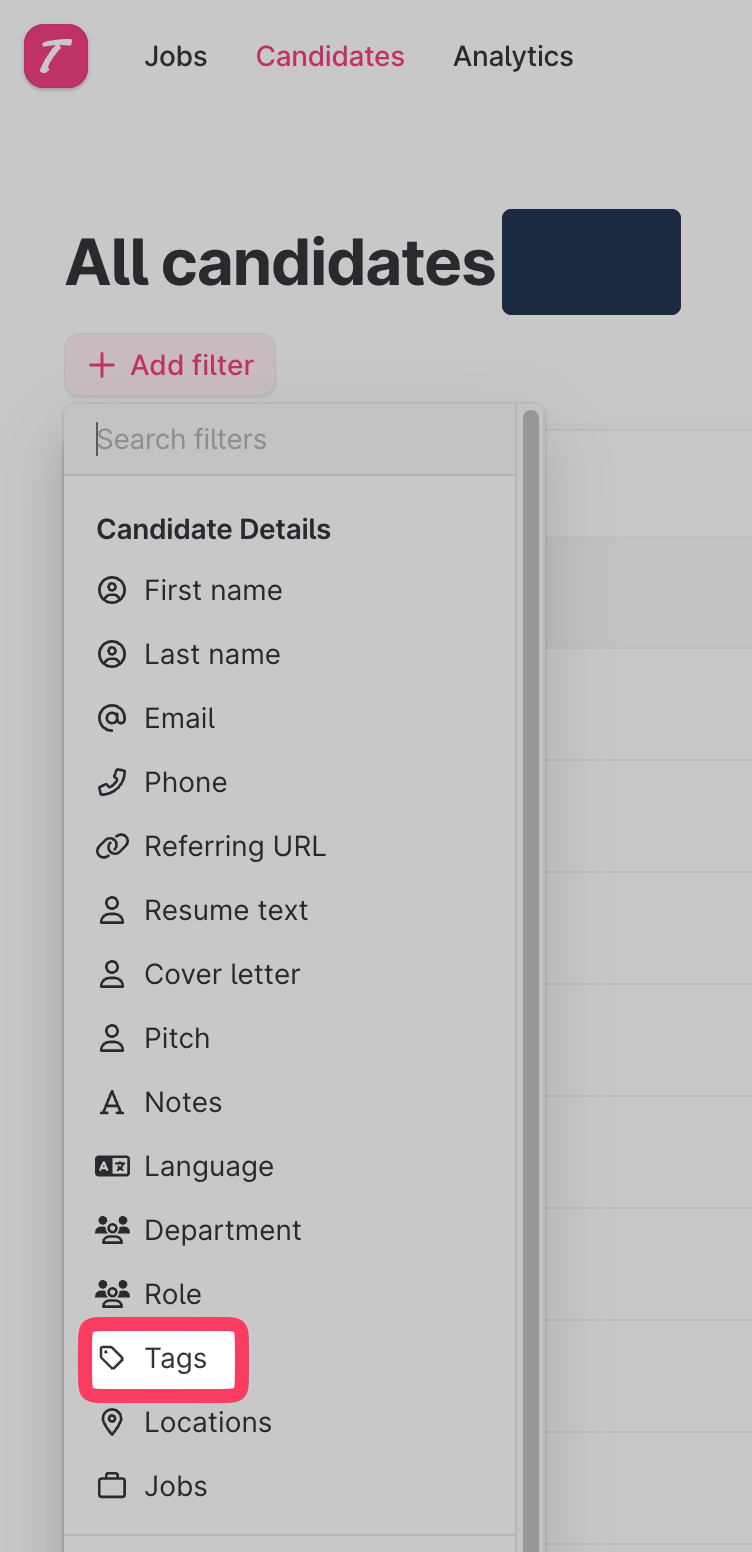Click the Language translate icon
752x1552 pixels.
(112, 1166)
